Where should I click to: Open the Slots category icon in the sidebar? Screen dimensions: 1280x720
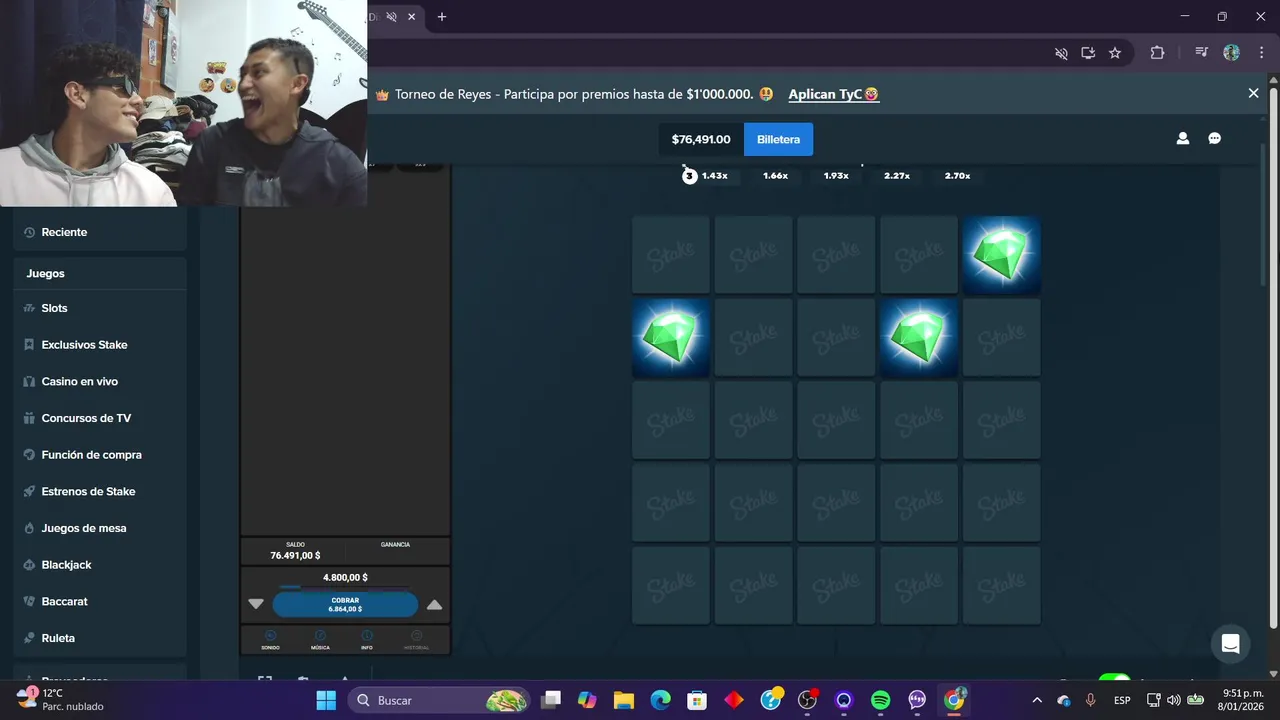click(x=29, y=308)
